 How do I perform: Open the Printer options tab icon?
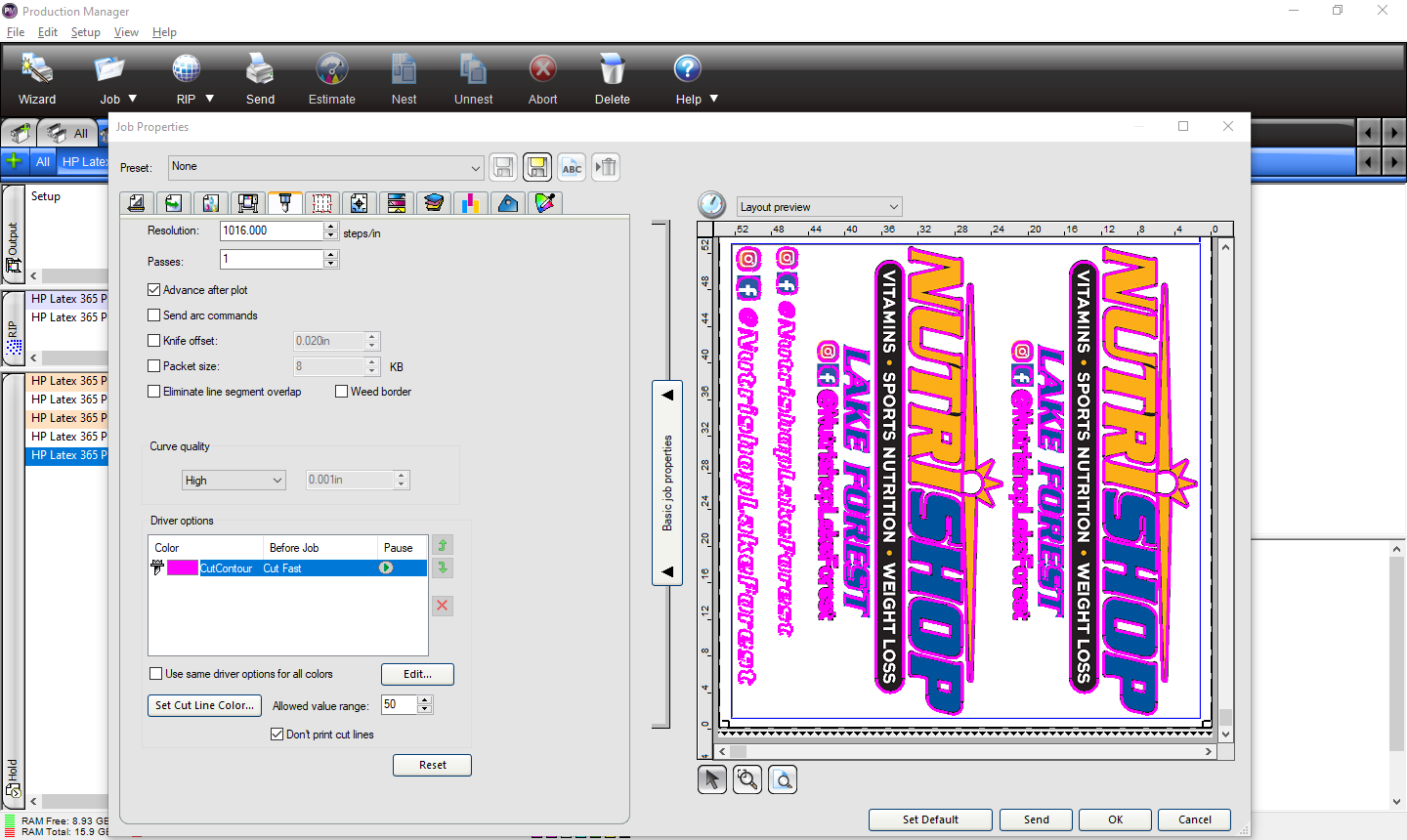tap(247, 203)
